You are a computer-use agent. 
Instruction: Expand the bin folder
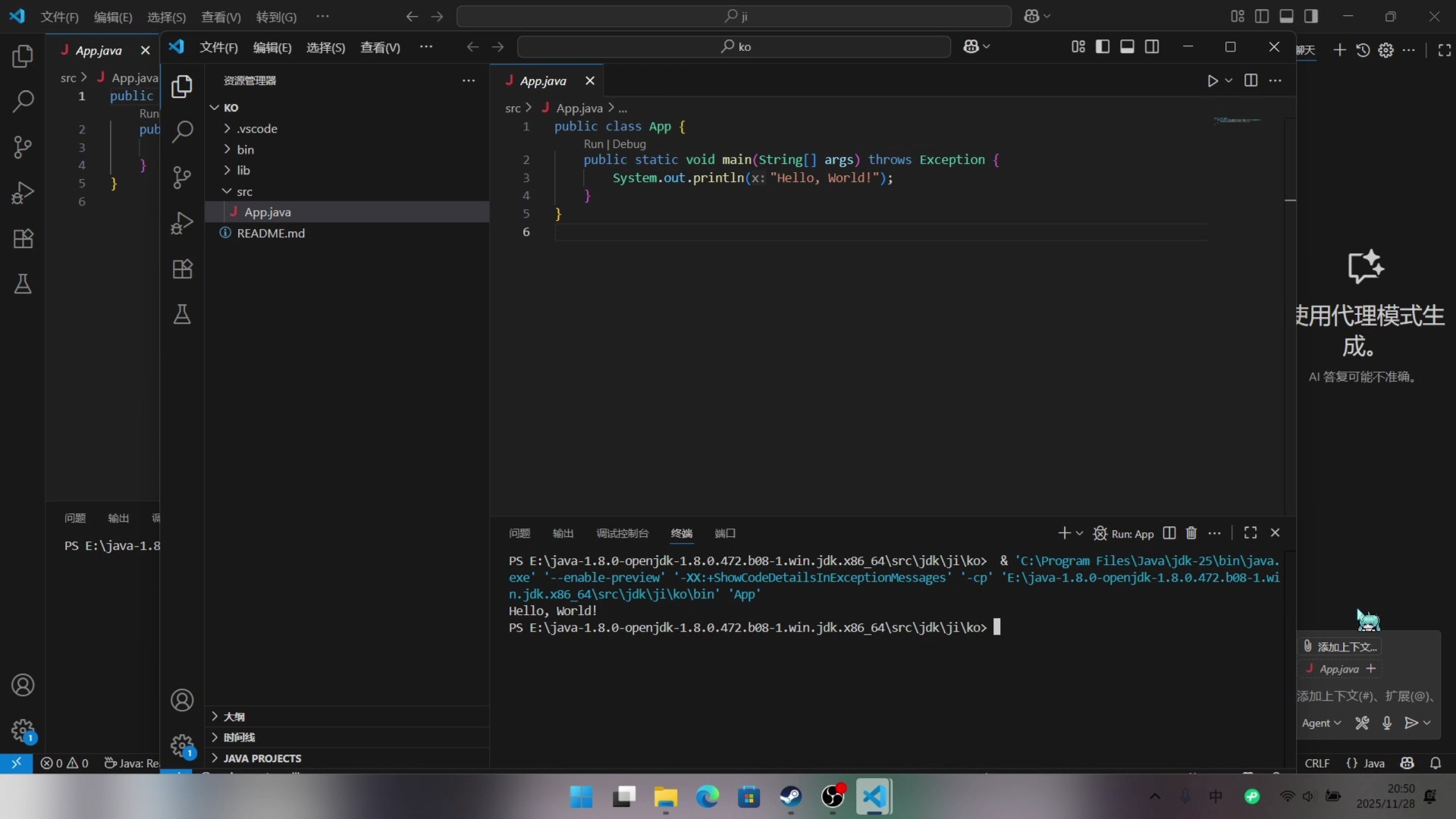coord(348,150)
